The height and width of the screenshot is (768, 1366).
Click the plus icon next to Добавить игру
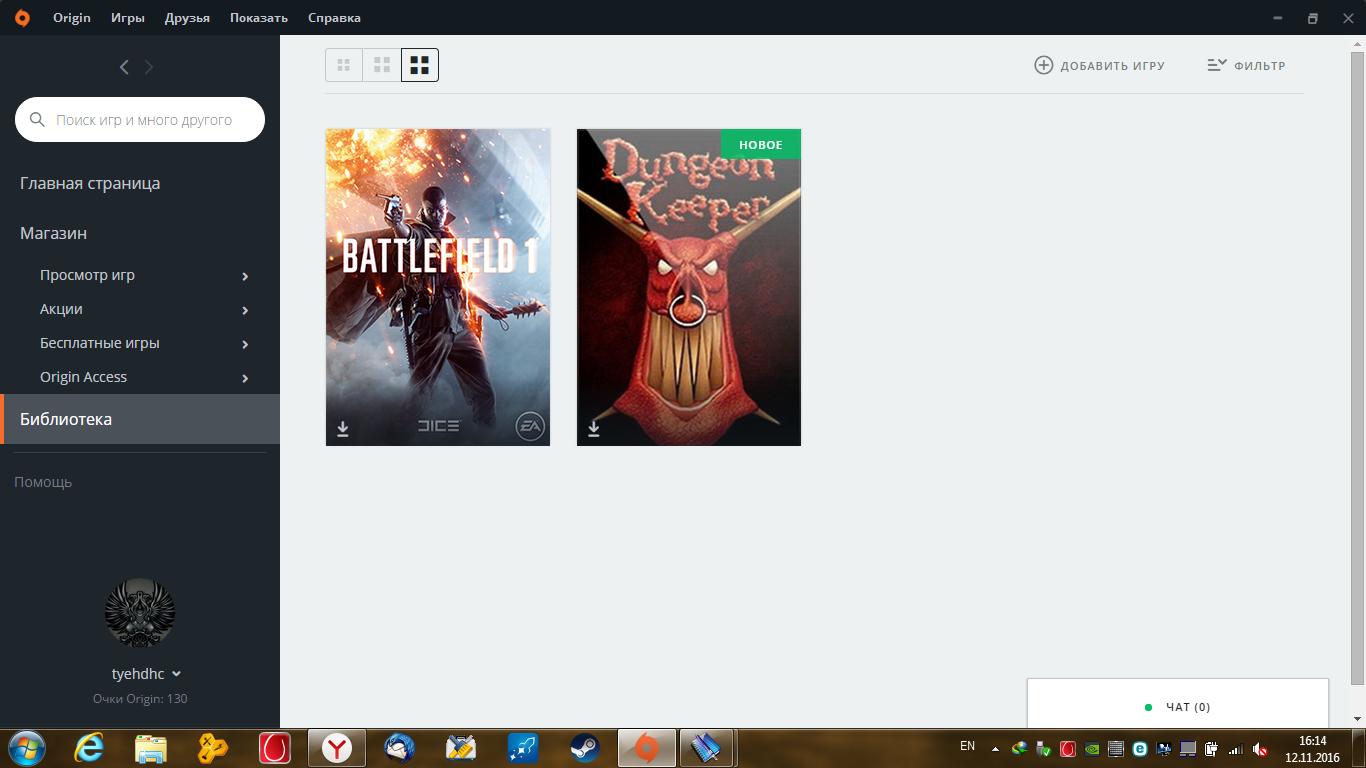pyautogui.click(x=1043, y=65)
